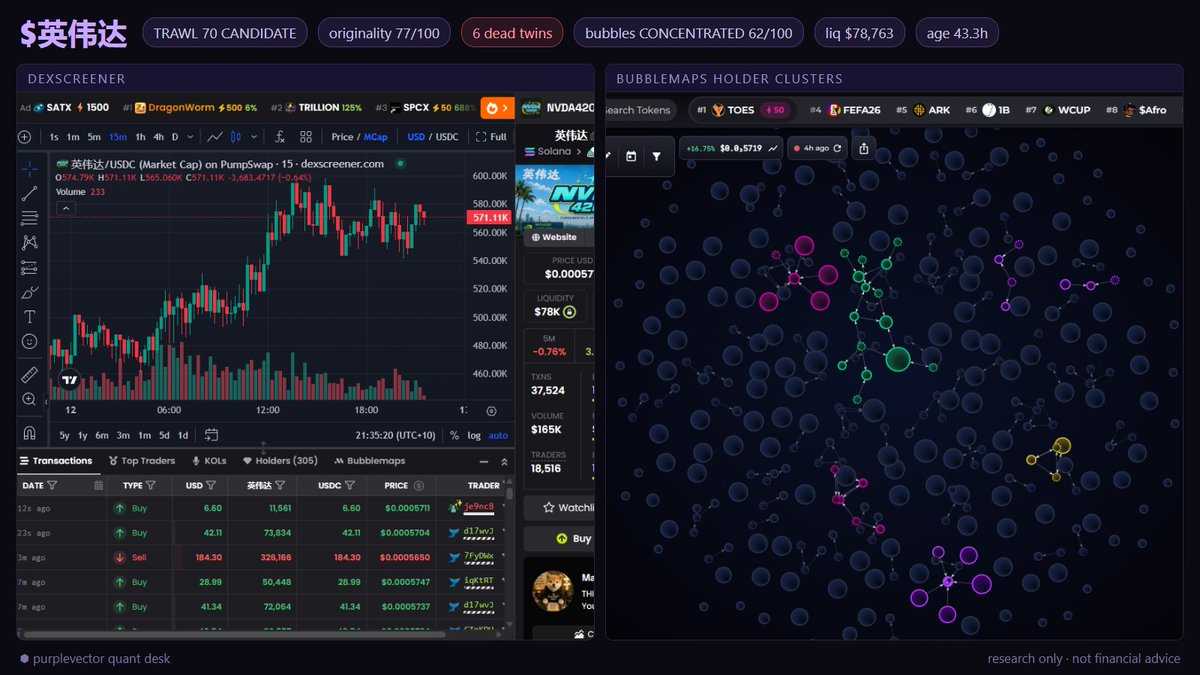Open chart axis settings gear icon
The height and width of the screenshot is (675, 1200).
(x=491, y=410)
